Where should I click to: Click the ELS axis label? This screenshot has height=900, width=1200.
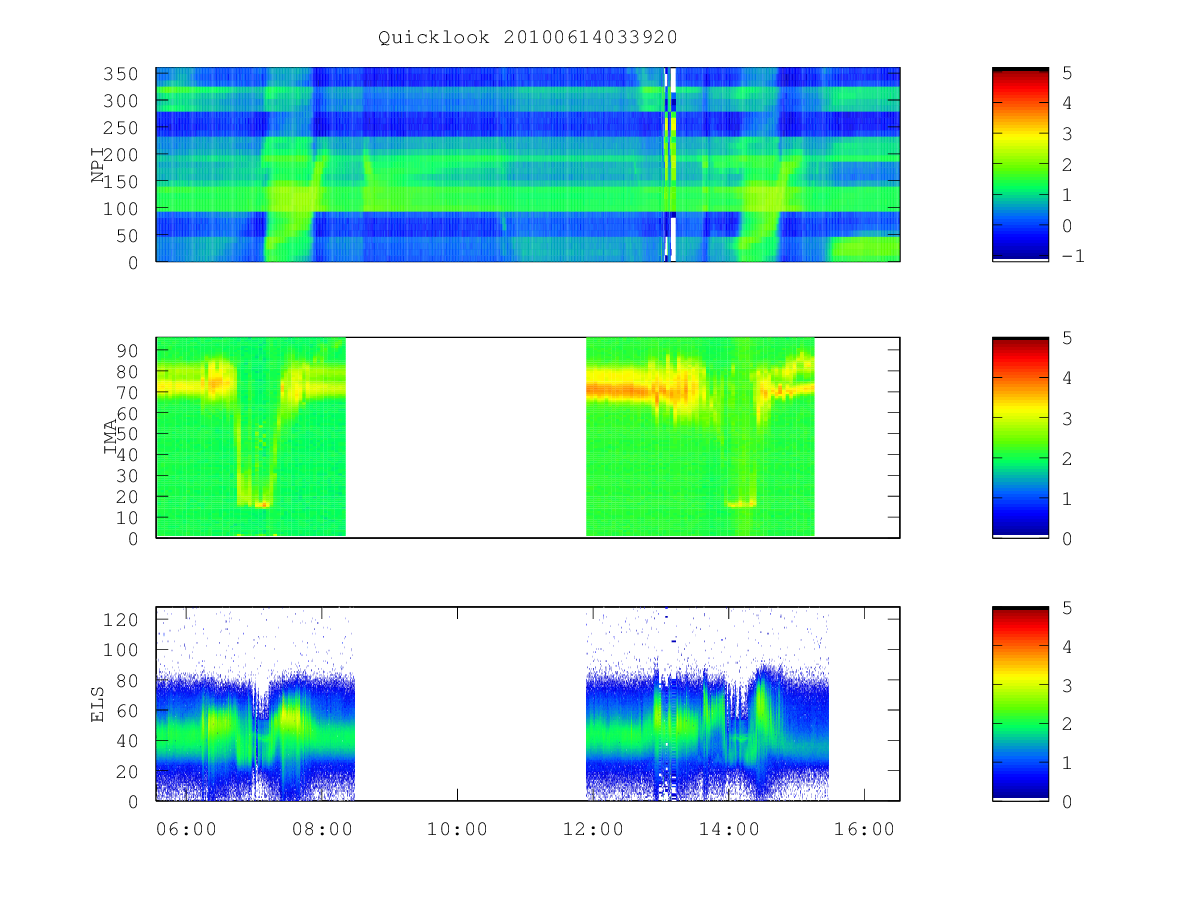tap(98, 704)
